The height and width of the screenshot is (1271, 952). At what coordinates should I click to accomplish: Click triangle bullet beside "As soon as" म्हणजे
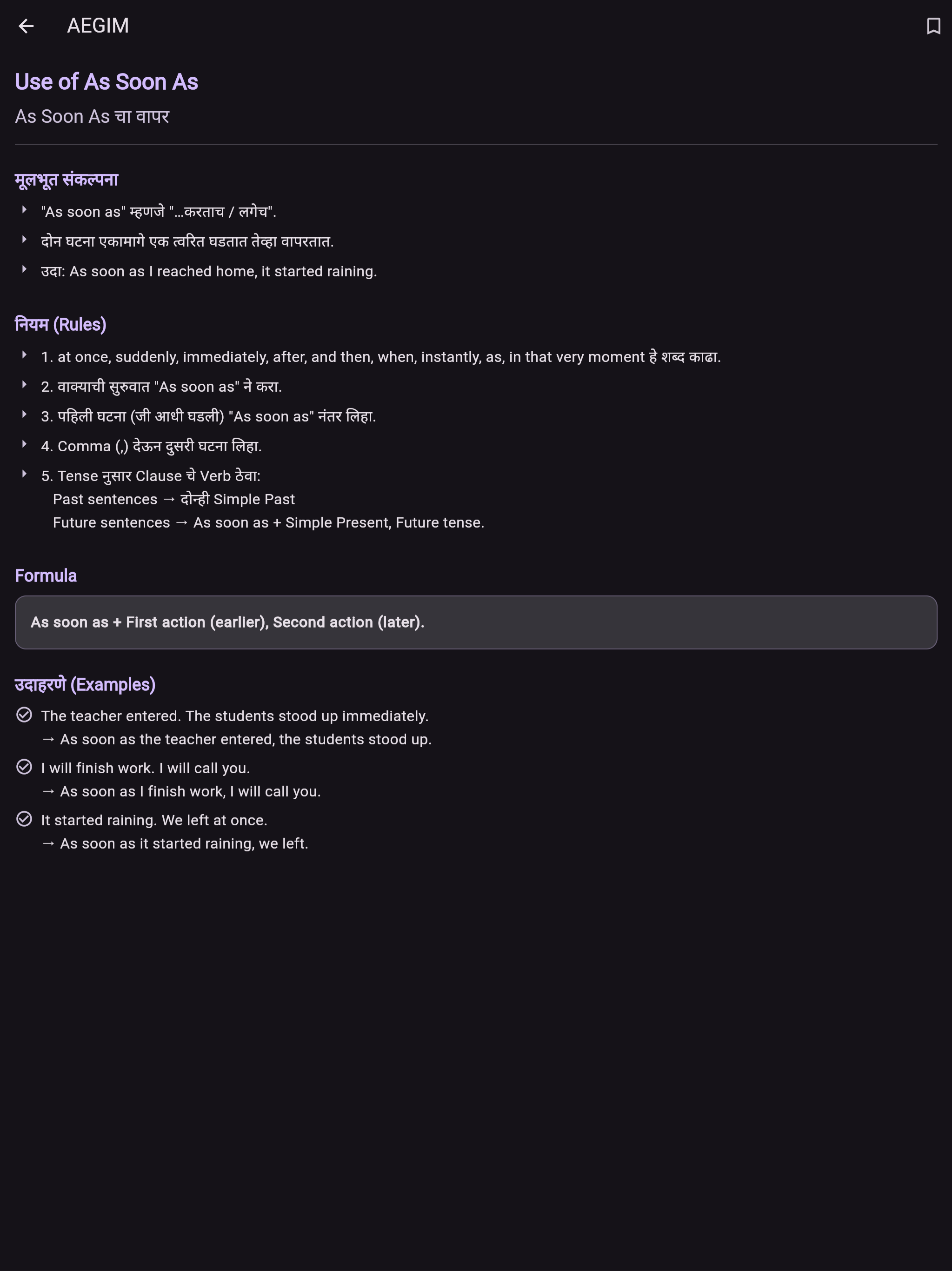pyautogui.click(x=24, y=210)
